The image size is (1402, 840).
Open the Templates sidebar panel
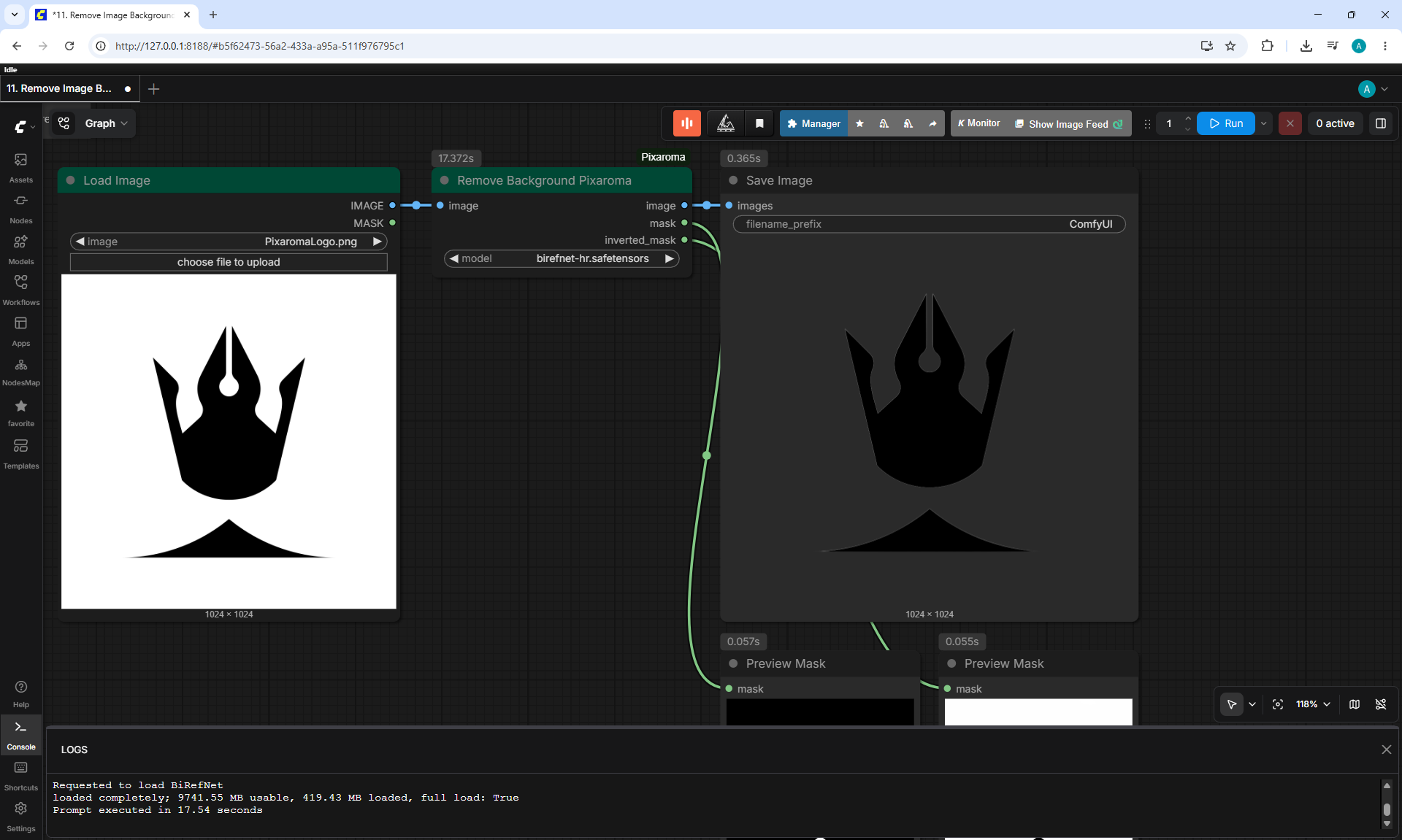point(20,454)
